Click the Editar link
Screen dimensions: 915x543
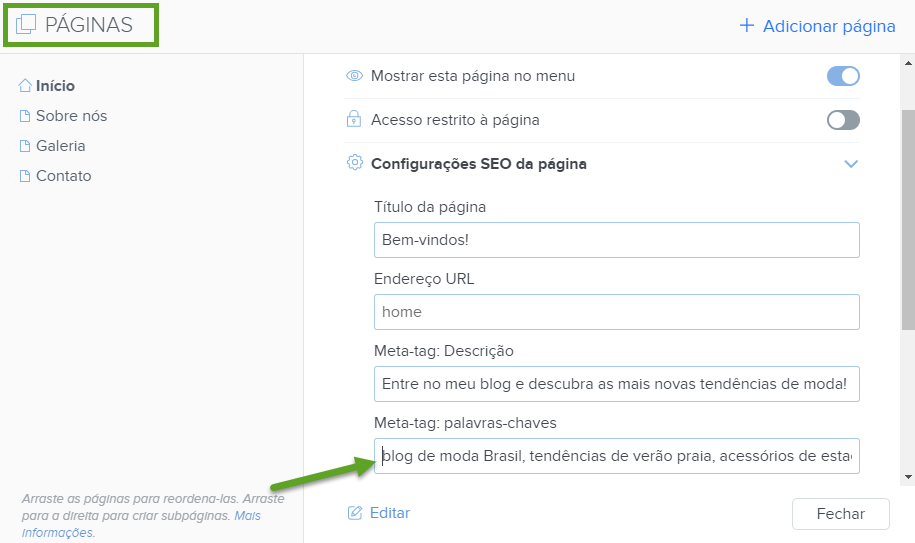click(390, 513)
